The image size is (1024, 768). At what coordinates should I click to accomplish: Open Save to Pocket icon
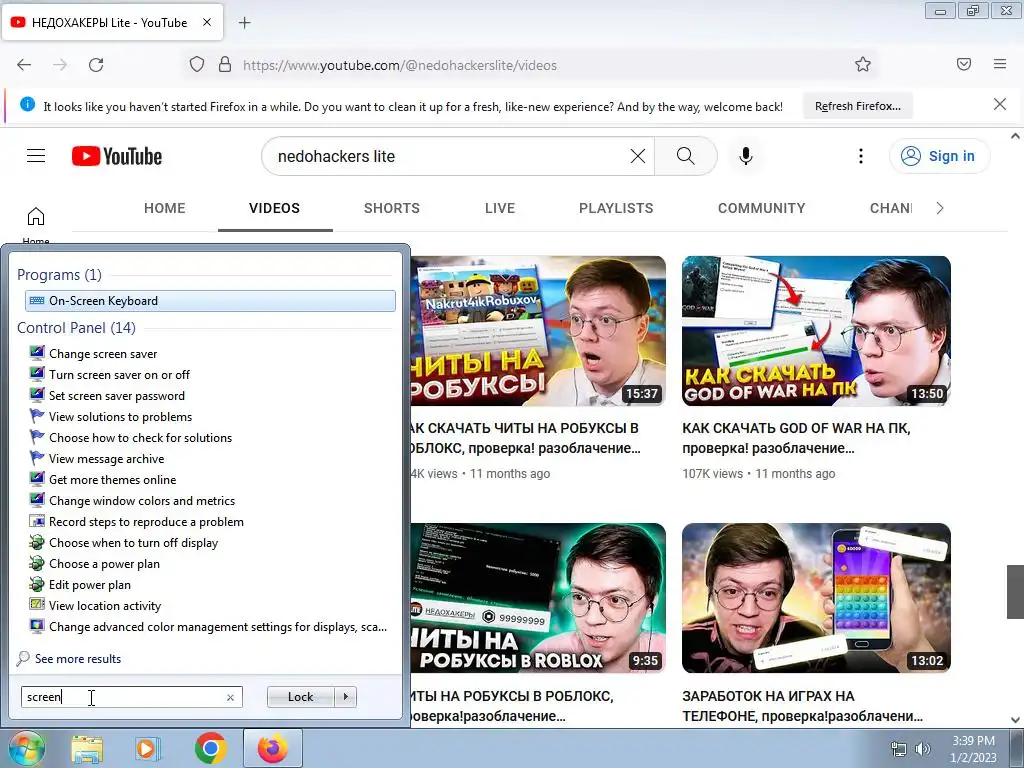[963, 64]
